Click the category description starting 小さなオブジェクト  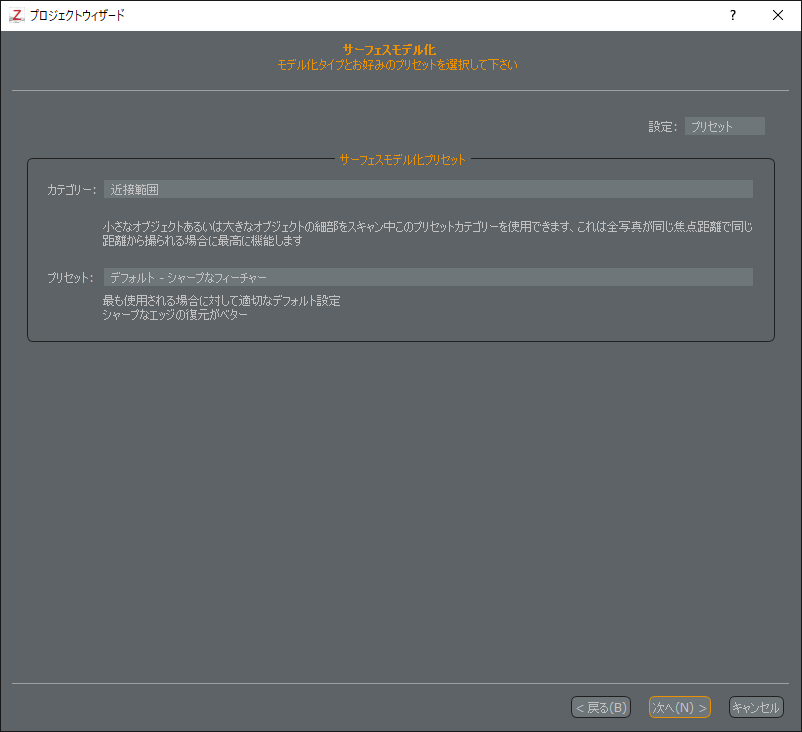point(428,233)
